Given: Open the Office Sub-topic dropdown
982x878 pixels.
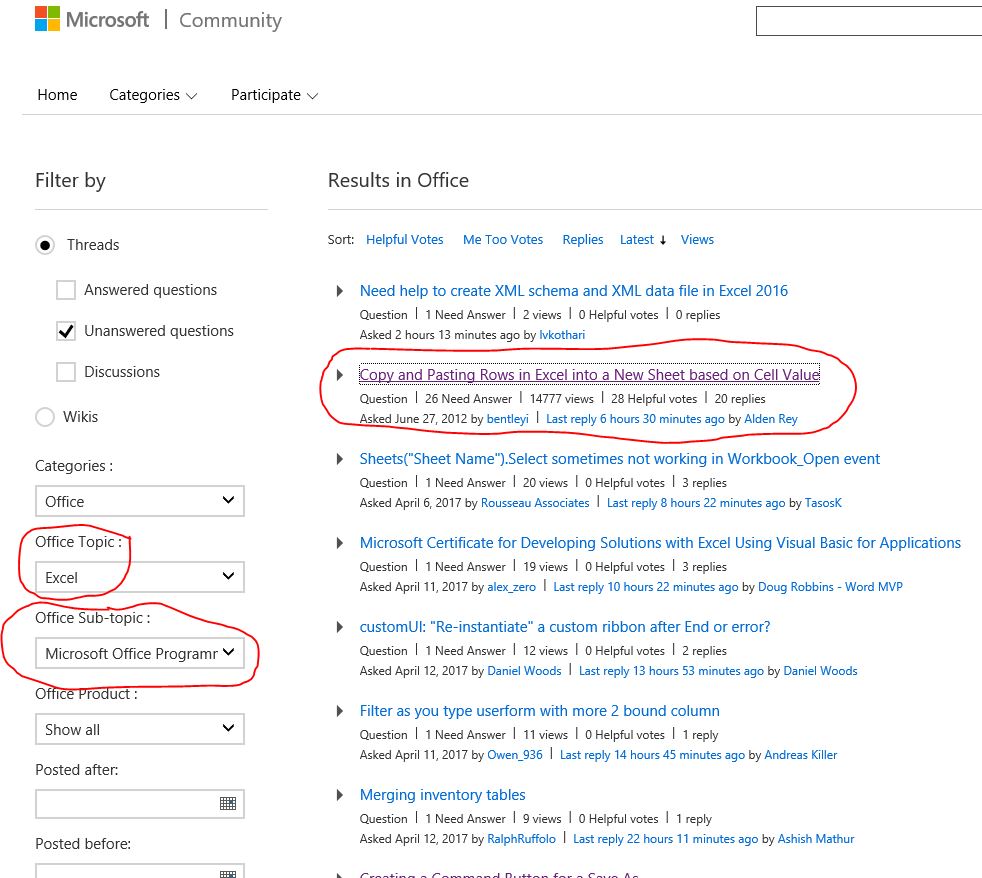Looking at the screenshot, I should pos(139,653).
